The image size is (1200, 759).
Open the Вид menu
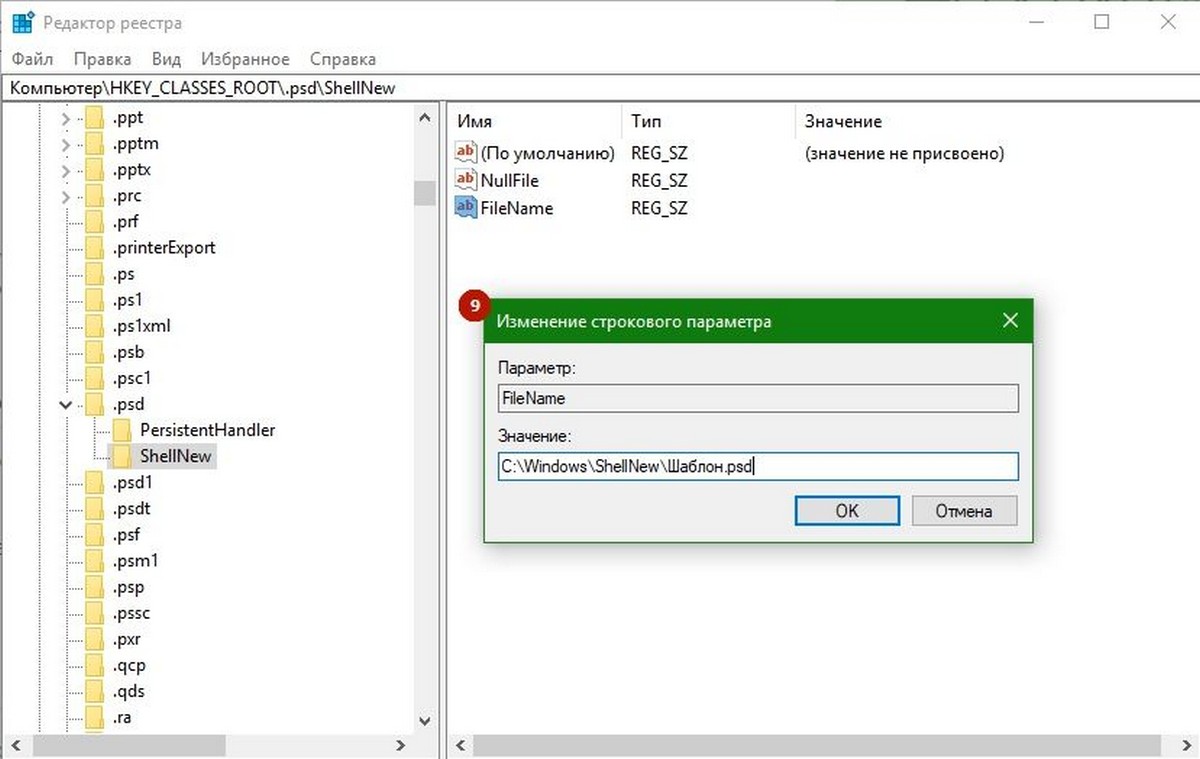coord(166,59)
